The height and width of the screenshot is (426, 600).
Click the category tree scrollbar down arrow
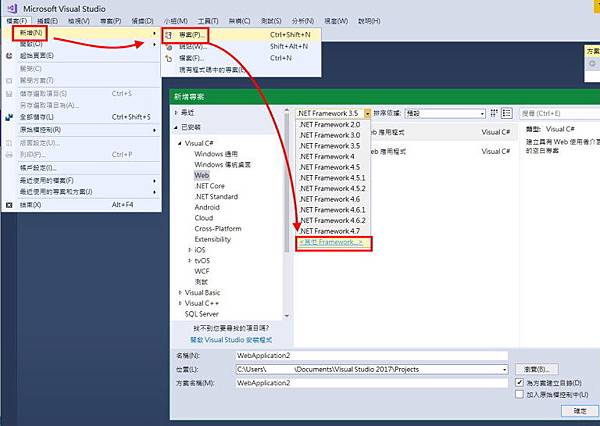click(x=287, y=316)
